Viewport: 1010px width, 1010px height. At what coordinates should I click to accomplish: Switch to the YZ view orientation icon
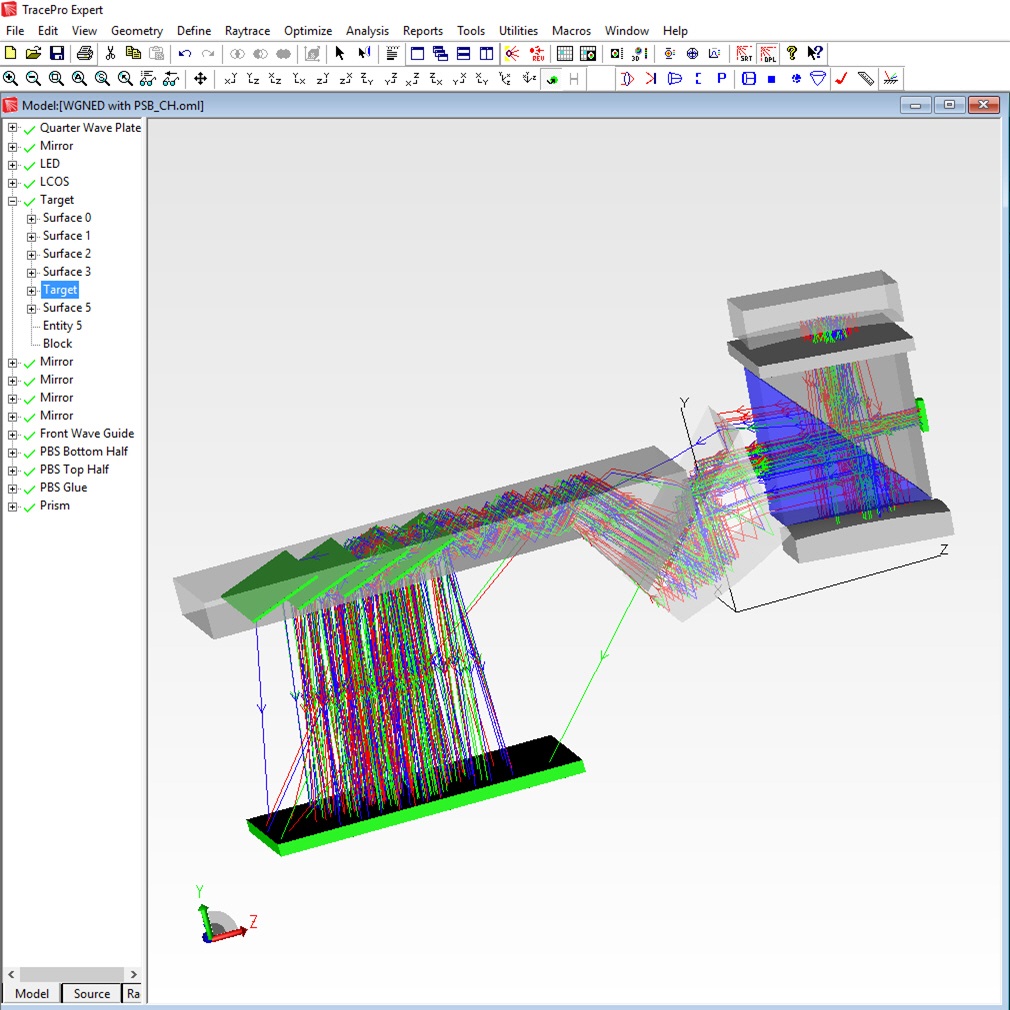pyautogui.click(x=253, y=78)
